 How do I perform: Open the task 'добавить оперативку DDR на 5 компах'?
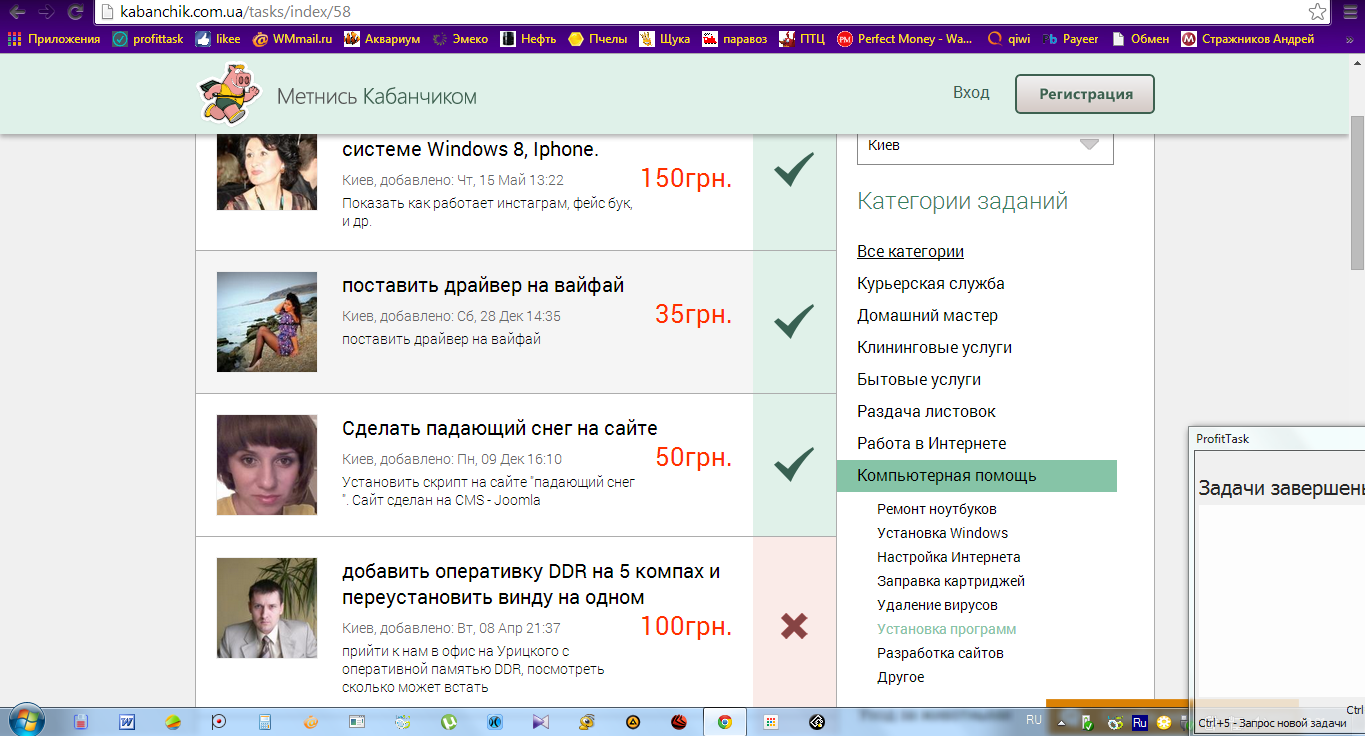[x=531, y=584]
